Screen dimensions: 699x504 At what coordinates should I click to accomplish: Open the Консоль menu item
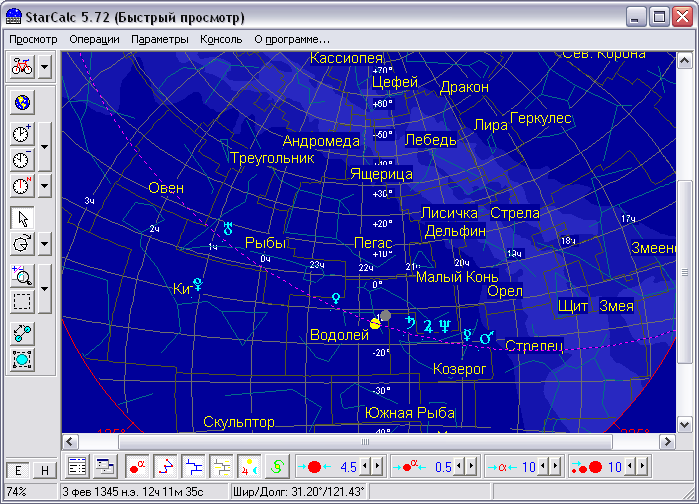220,39
